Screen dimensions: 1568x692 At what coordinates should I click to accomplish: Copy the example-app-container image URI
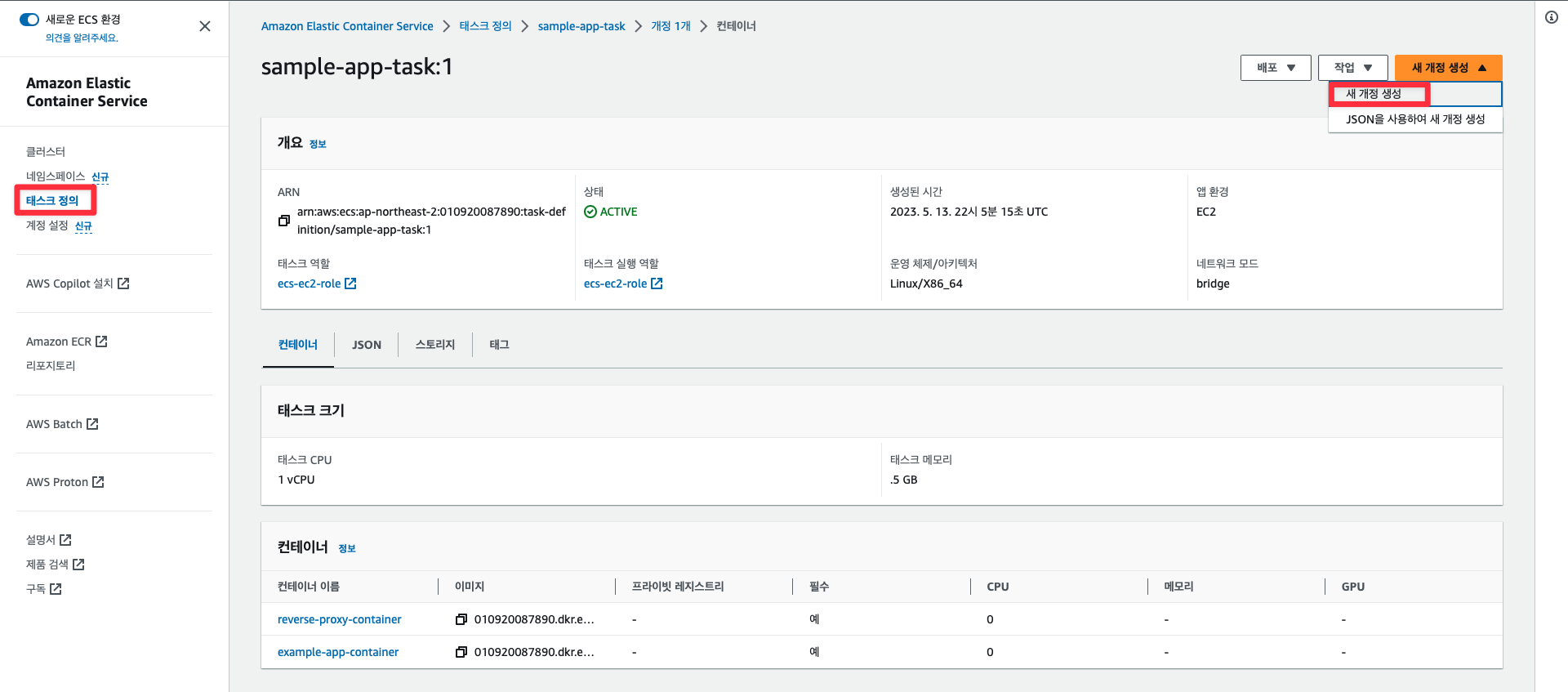(461, 652)
